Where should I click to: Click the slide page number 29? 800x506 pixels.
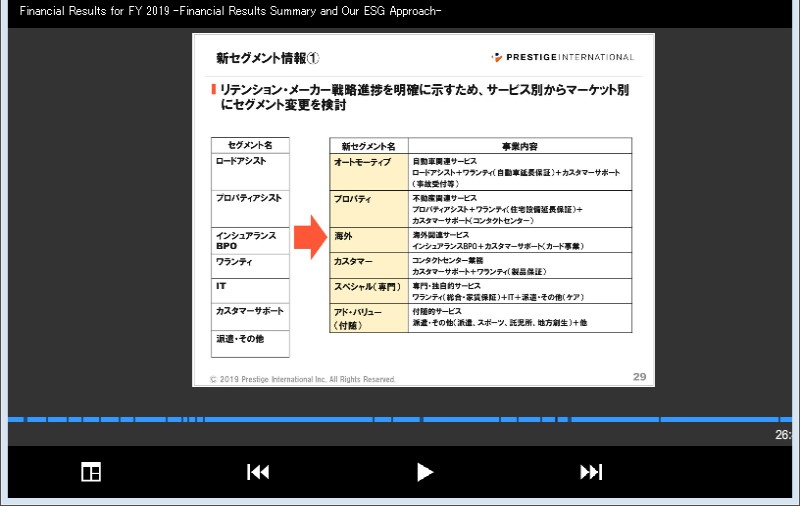coord(639,377)
